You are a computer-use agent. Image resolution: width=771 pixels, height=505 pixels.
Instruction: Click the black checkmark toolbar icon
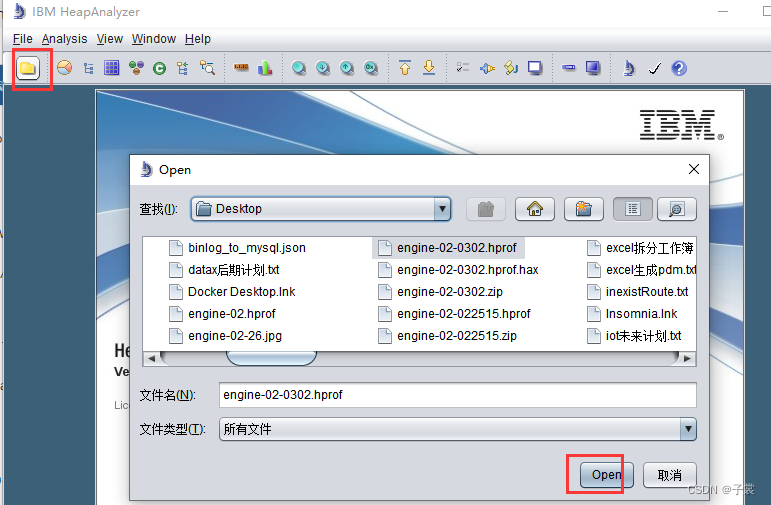(x=654, y=68)
